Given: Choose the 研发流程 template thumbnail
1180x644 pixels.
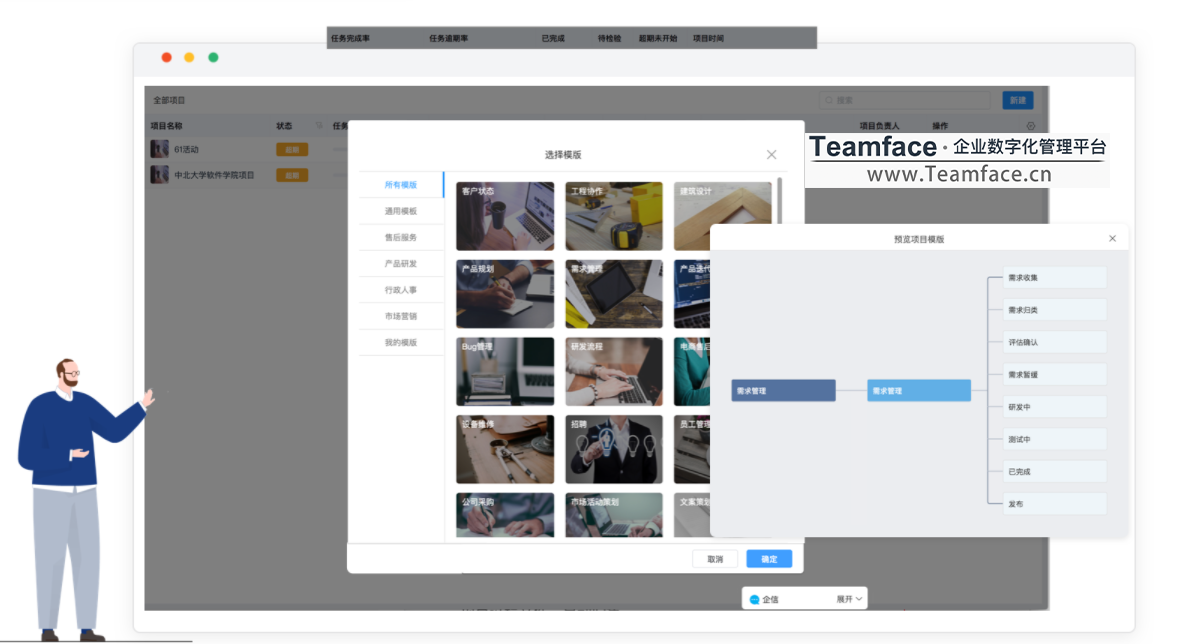Looking at the screenshot, I should pyautogui.click(x=614, y=372).
